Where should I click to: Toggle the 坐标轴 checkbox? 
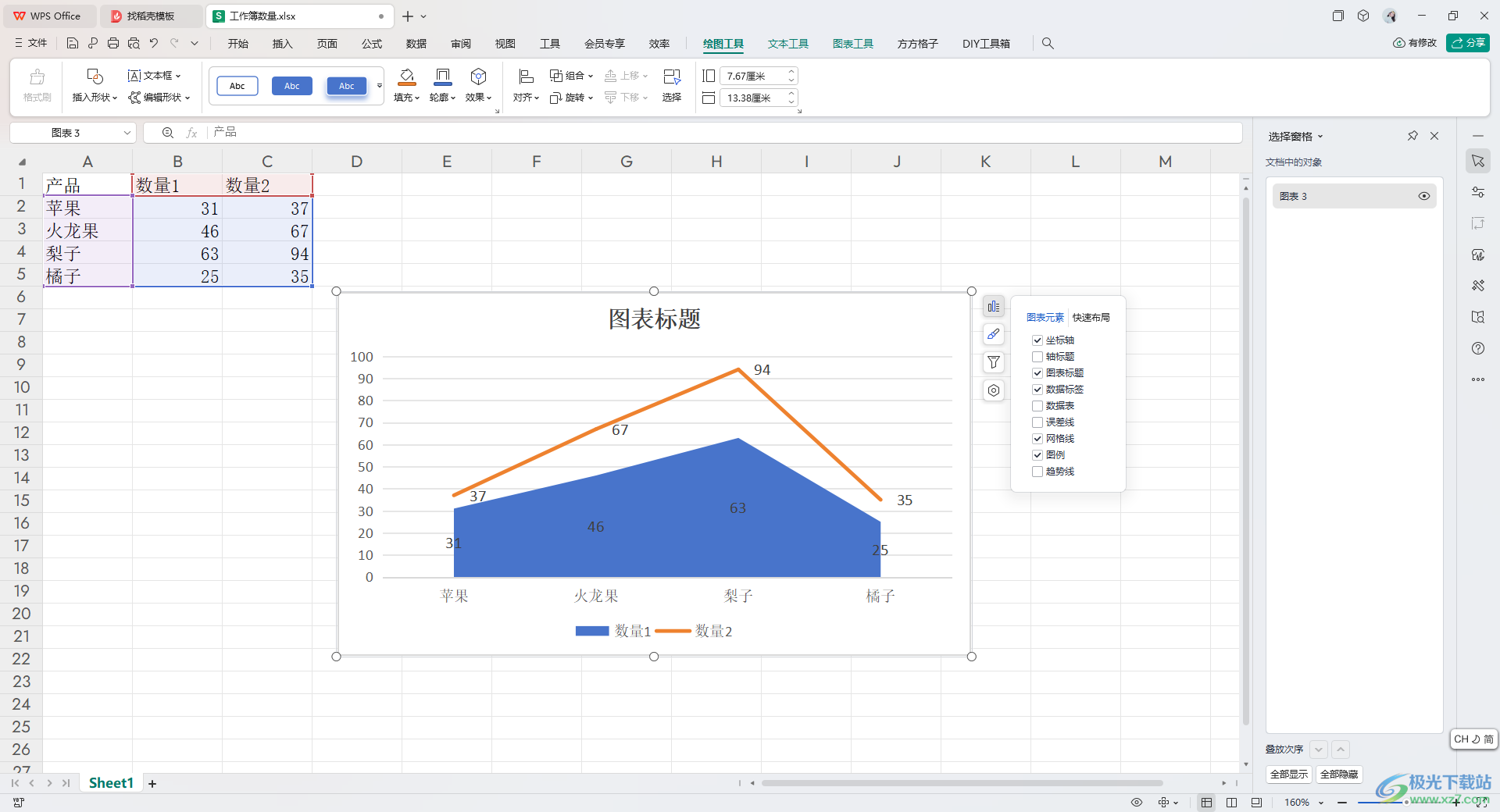click(1037, 340)
